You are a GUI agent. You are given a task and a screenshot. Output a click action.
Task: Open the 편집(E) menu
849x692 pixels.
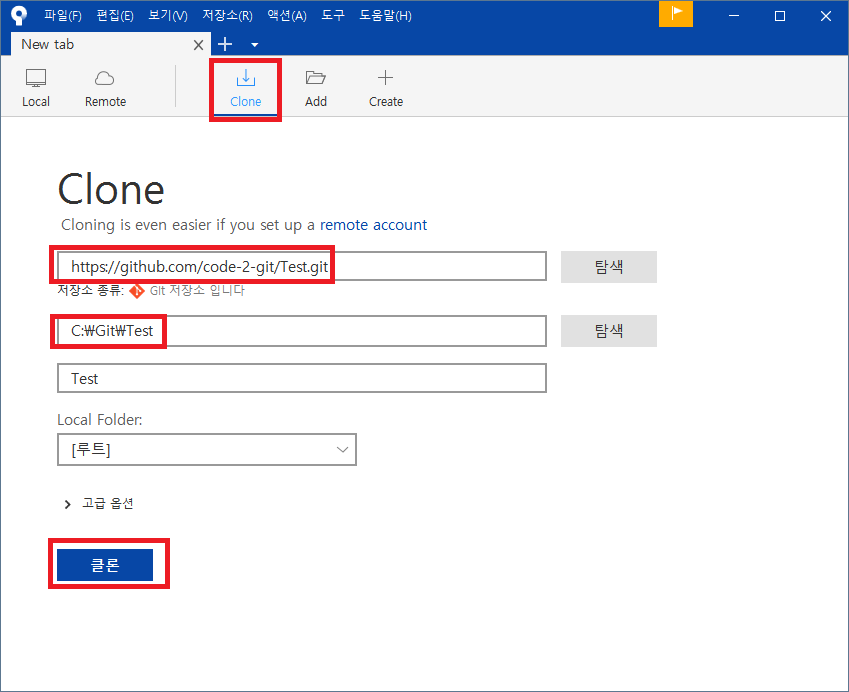[115, 15]
